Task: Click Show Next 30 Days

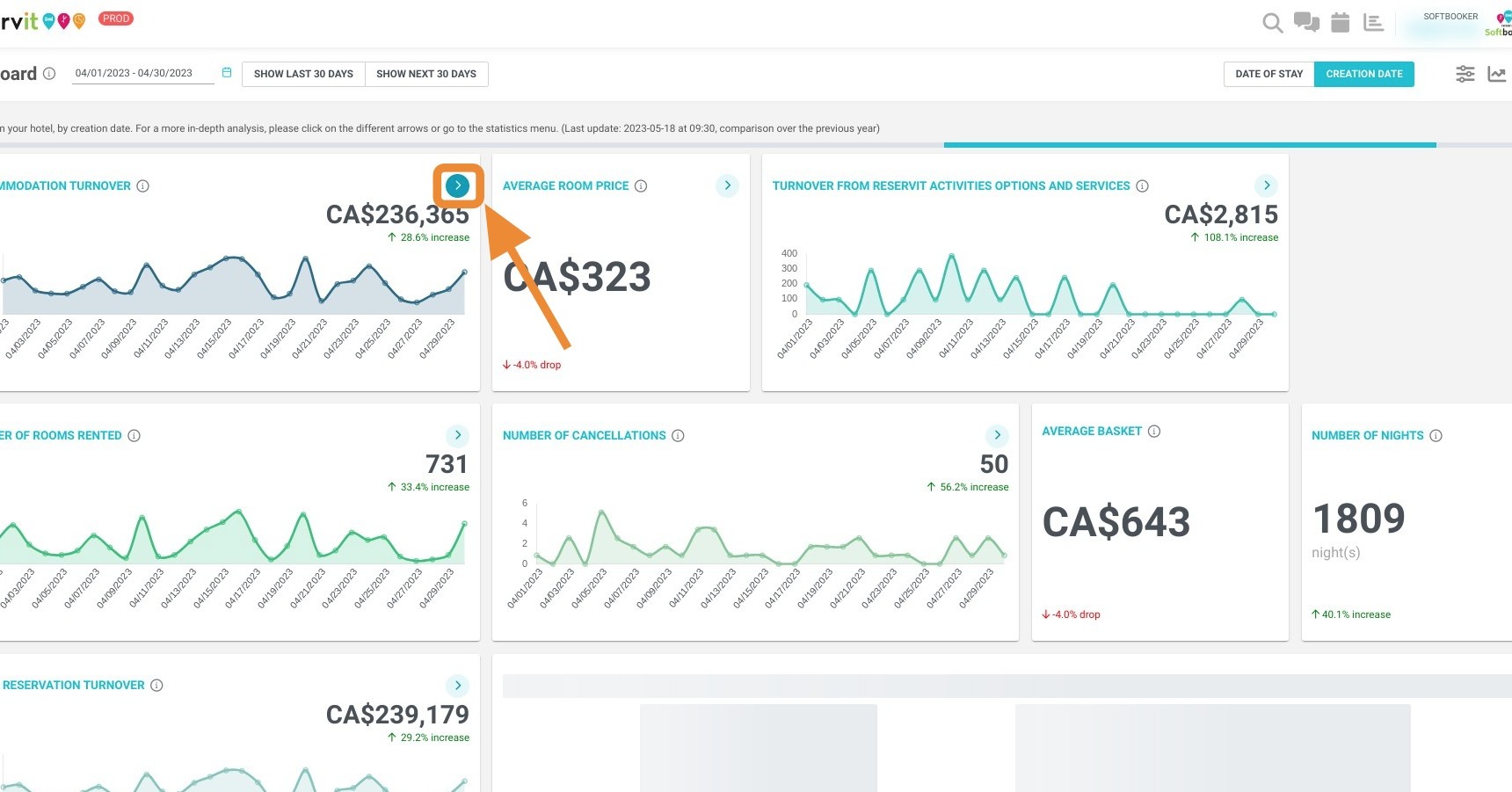Action: click(426, 74)
